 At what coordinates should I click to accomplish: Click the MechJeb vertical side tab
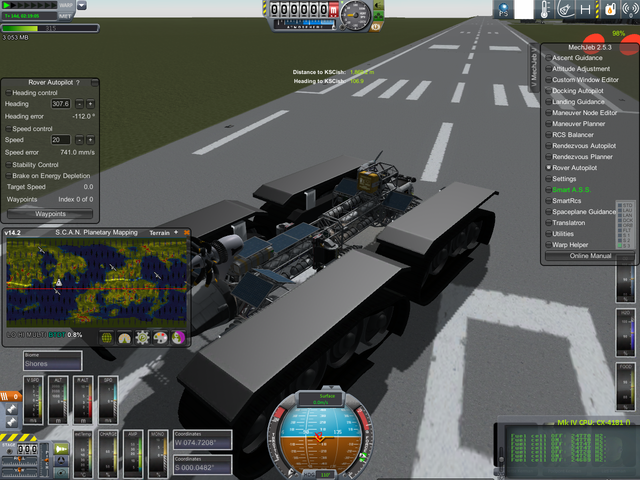click(x=534, y=67)
